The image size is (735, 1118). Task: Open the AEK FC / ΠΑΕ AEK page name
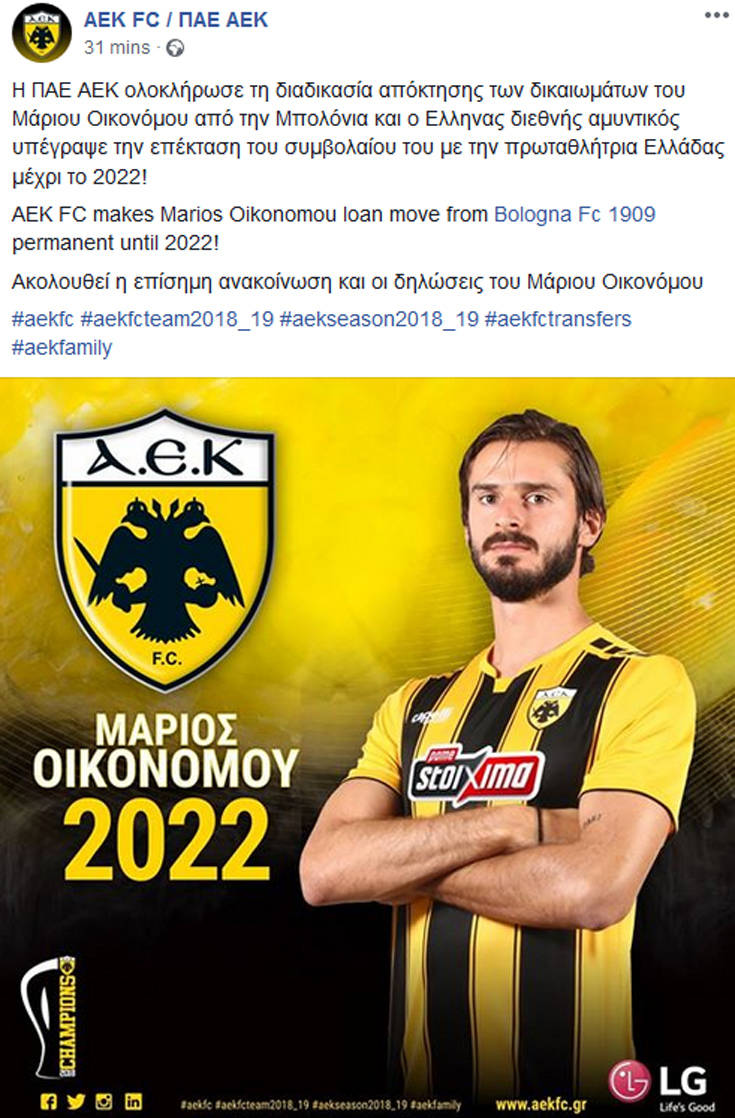[x=175, y=20]
